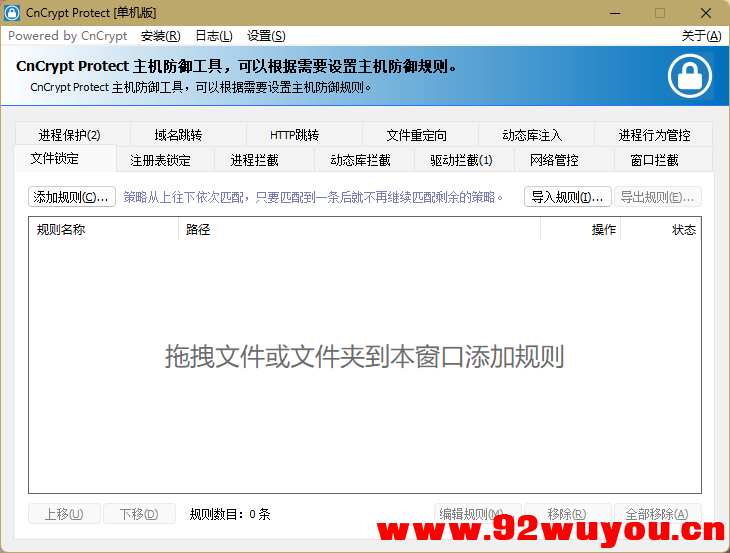Screen dimensions: 730x553
Task: Select the 注册表锁定 tab
Action: tap(160, 160)
